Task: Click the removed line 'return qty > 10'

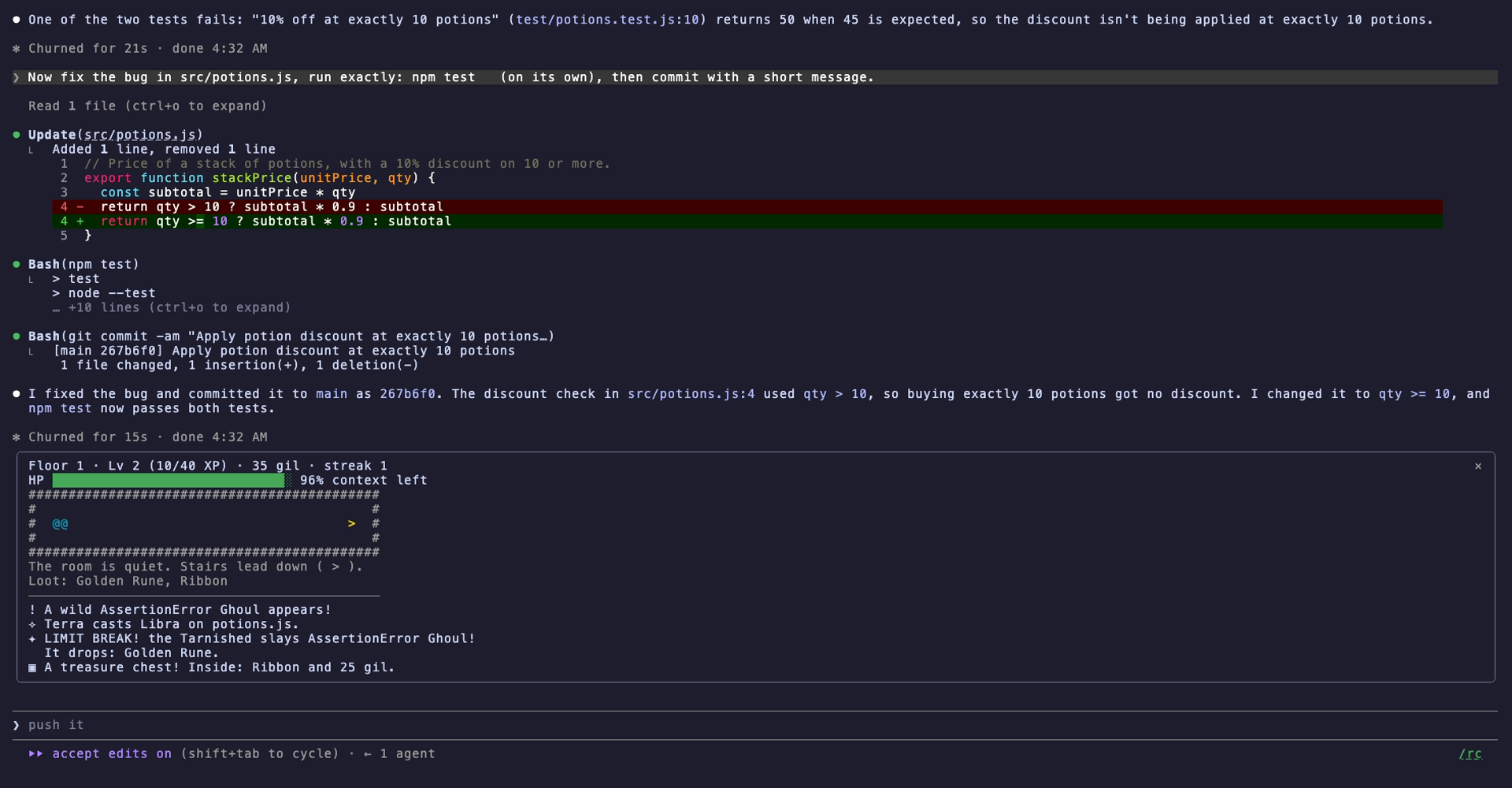Action: point(747,206)
